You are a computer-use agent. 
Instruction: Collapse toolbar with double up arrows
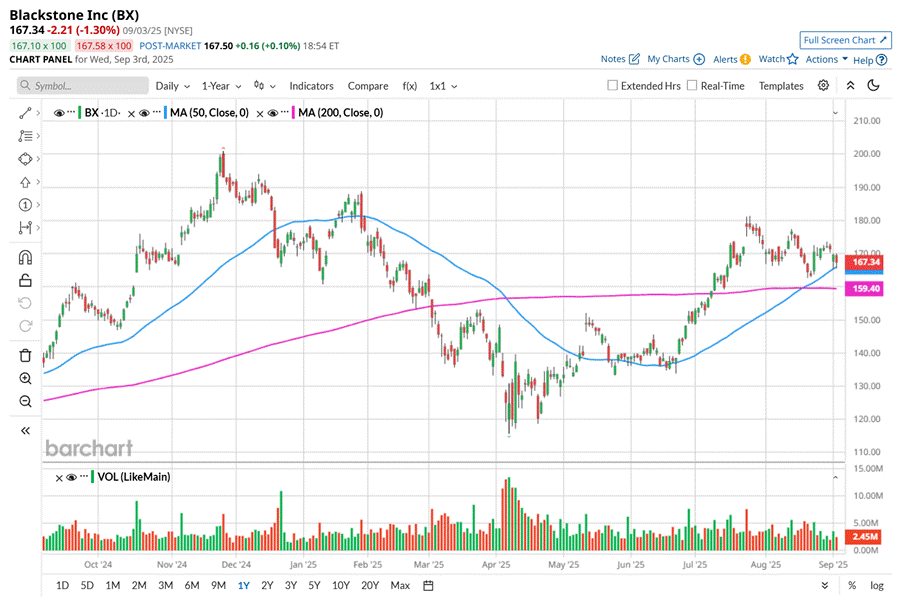[x=850, y=85]
